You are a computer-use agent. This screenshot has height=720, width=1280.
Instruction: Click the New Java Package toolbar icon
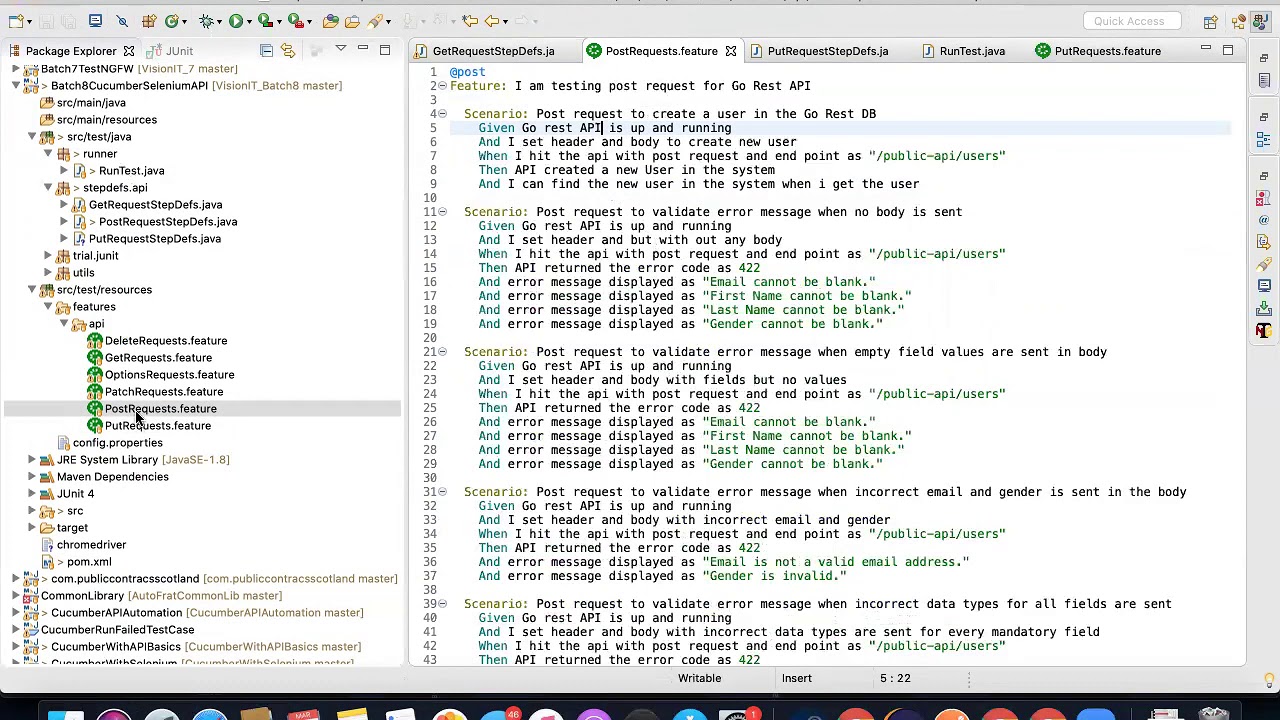click(149, 20)
